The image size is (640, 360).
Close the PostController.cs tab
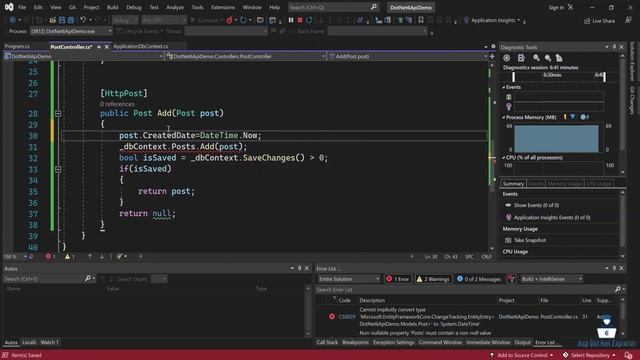(x=107, y=47)
